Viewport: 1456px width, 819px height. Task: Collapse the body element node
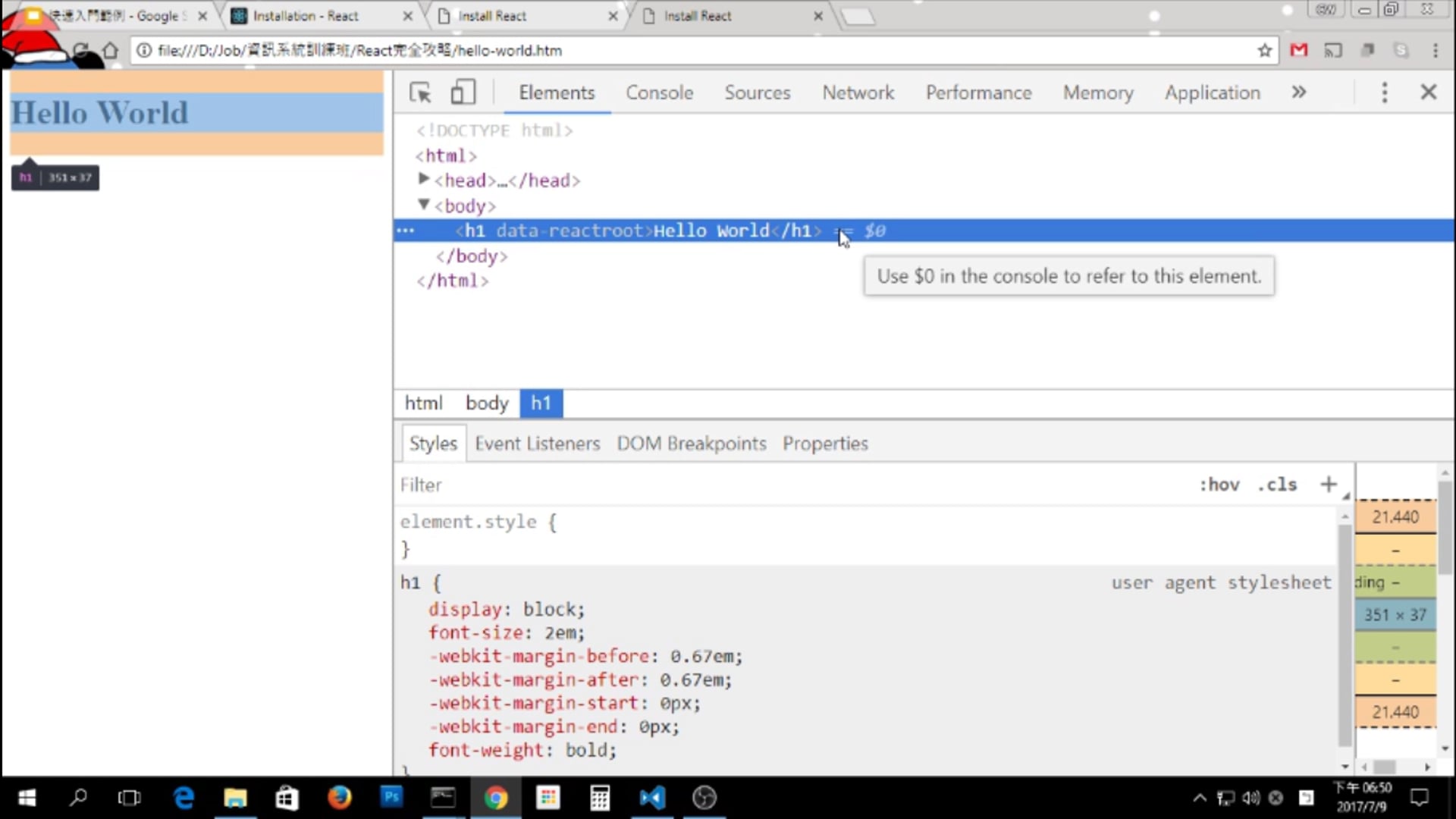[424, 205]
